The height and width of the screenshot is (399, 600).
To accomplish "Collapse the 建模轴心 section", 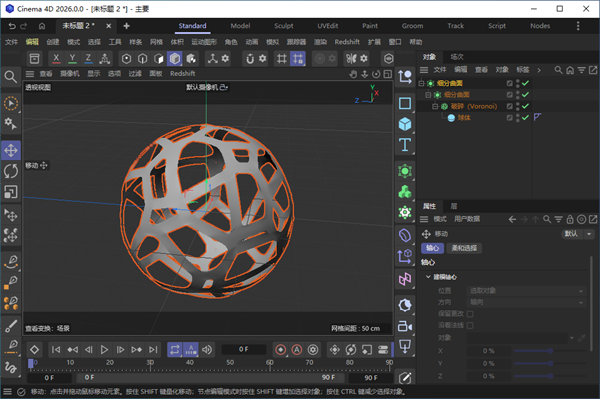I will (x=428, y=277).
